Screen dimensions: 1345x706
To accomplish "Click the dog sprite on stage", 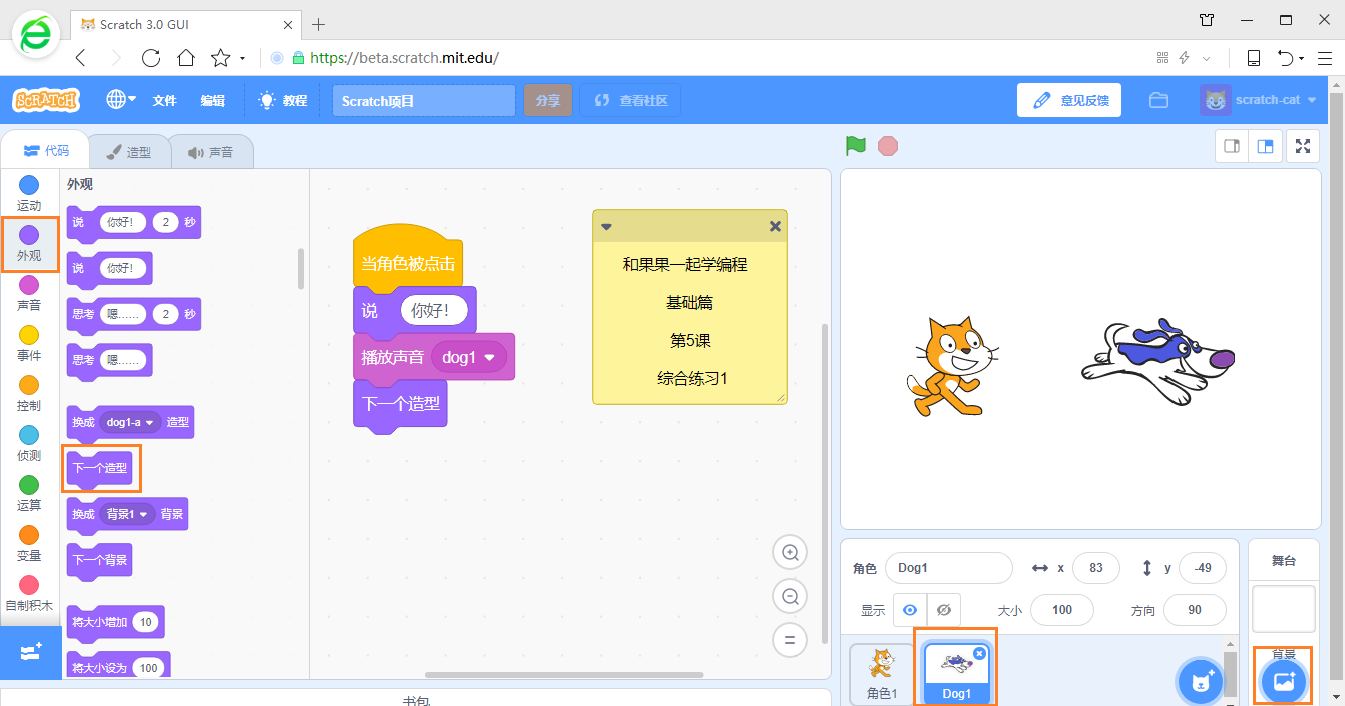I will 1157,362.
